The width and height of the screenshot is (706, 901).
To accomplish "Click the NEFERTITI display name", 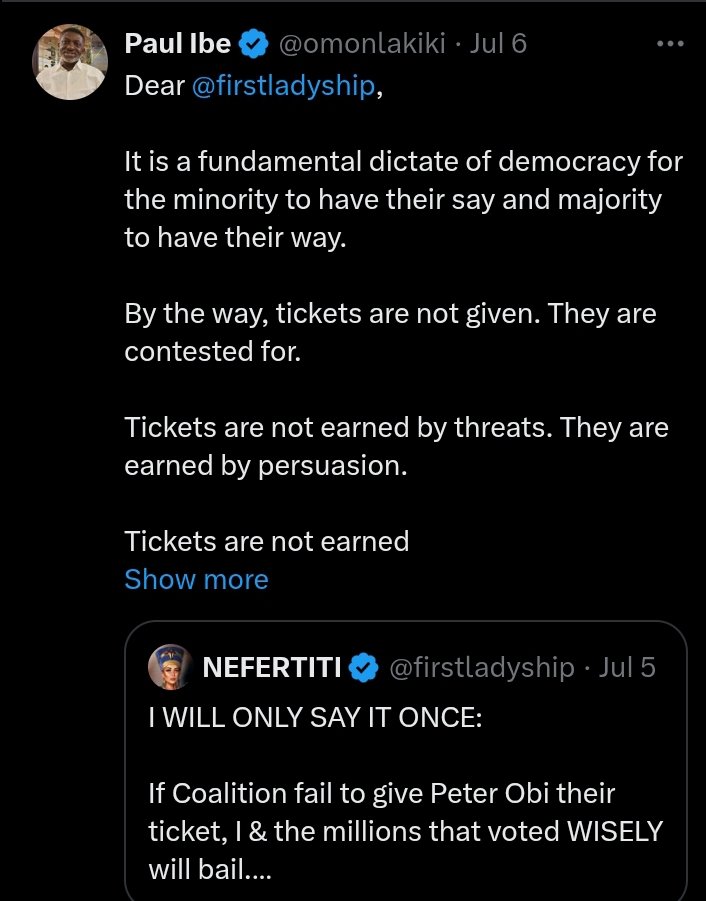I will point(273,668).
